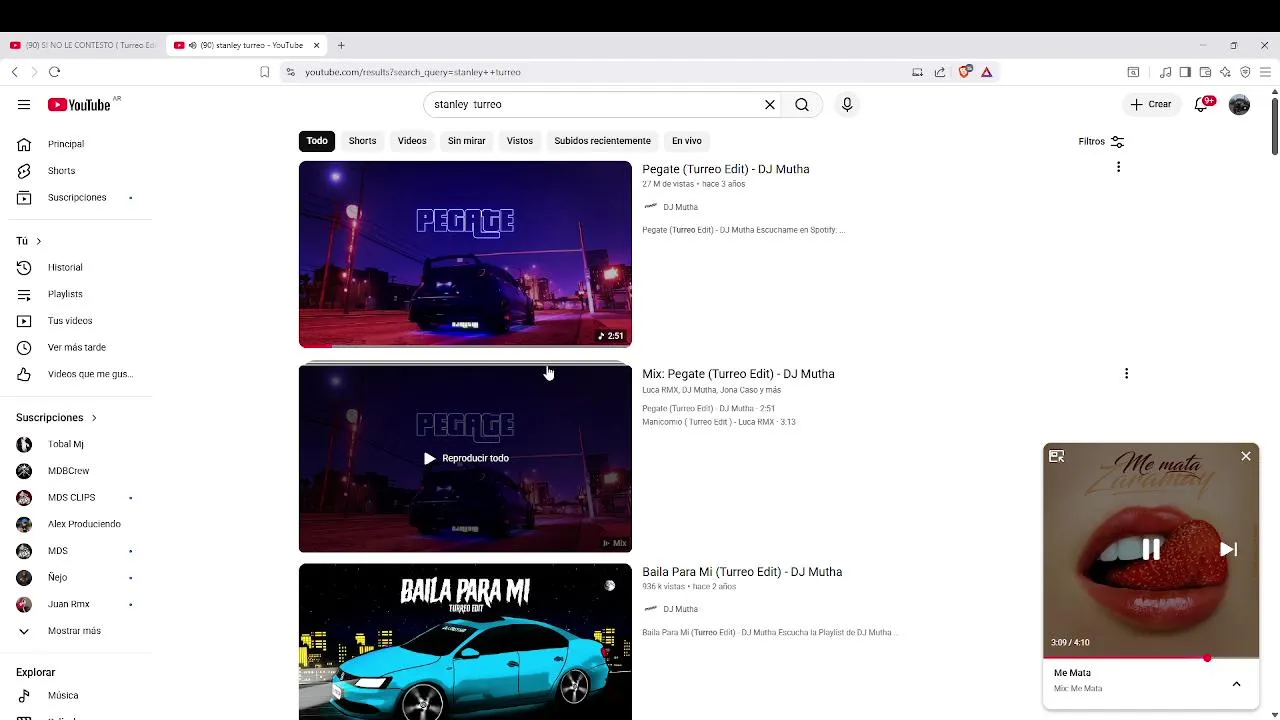The width and height of the screenshot is (1280, 720).
Task: Select the Todo filter chip
Action: [x=317, y=141]
